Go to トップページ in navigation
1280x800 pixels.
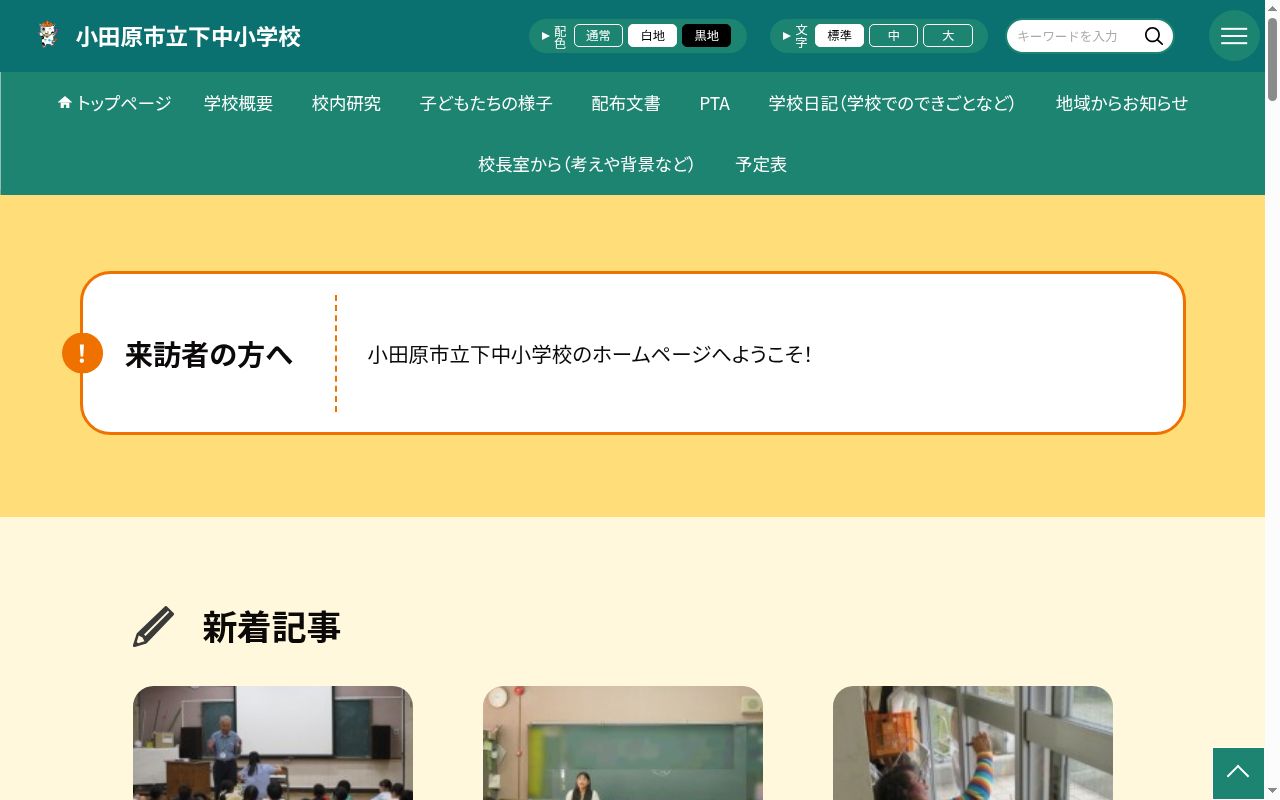tap(115, 103)
